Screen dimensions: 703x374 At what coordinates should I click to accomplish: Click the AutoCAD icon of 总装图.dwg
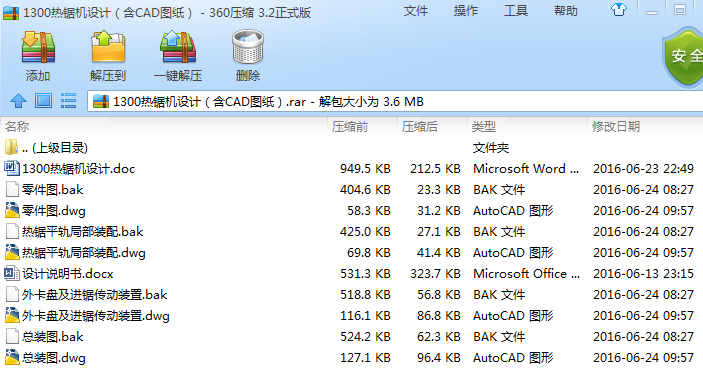[12, 357]
